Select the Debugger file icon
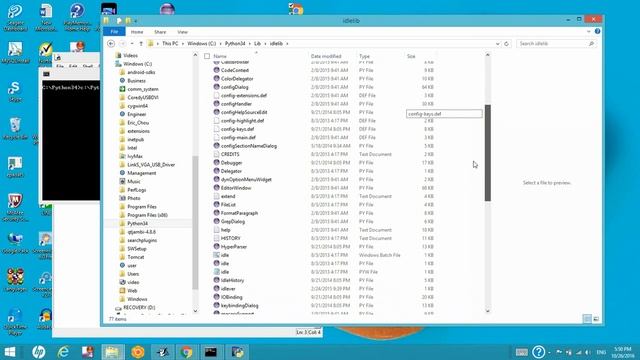 (x=216, y=162)
